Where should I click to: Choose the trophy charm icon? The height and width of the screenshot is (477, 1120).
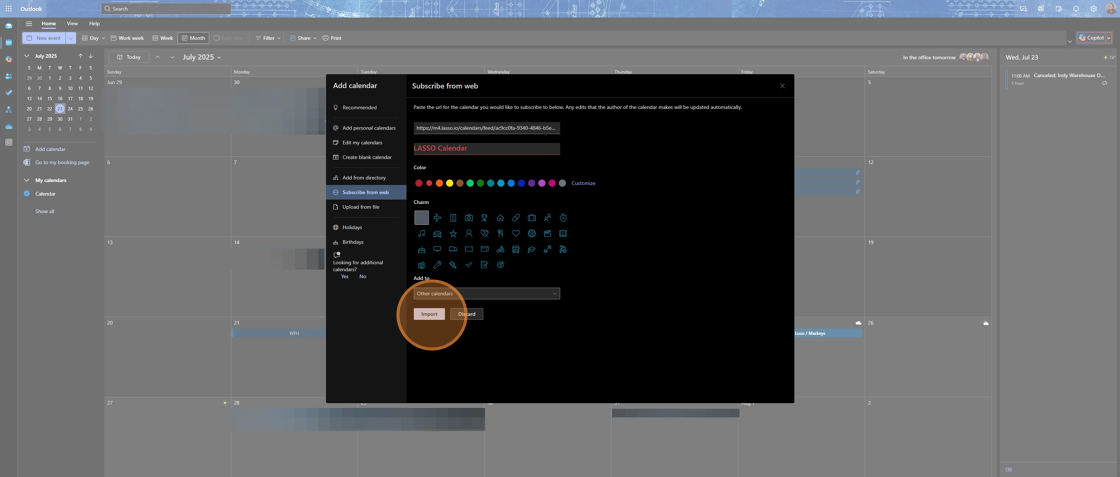click(x=484, y=218)
